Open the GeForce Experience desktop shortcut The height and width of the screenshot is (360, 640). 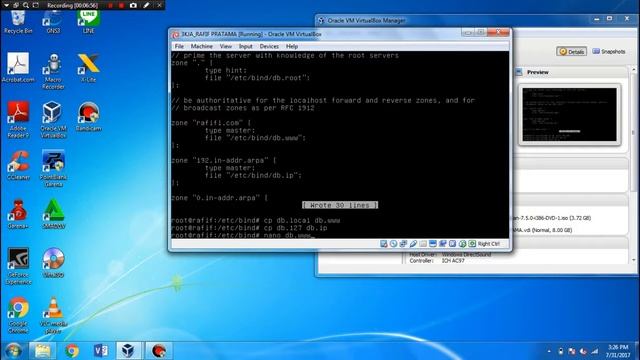(x=18, y=266)
